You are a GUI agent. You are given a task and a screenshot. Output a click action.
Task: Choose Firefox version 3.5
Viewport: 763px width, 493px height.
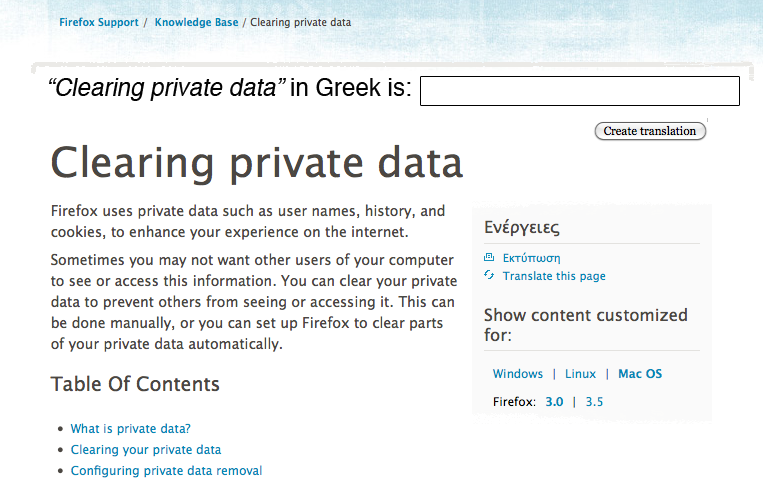coord(594,402)
